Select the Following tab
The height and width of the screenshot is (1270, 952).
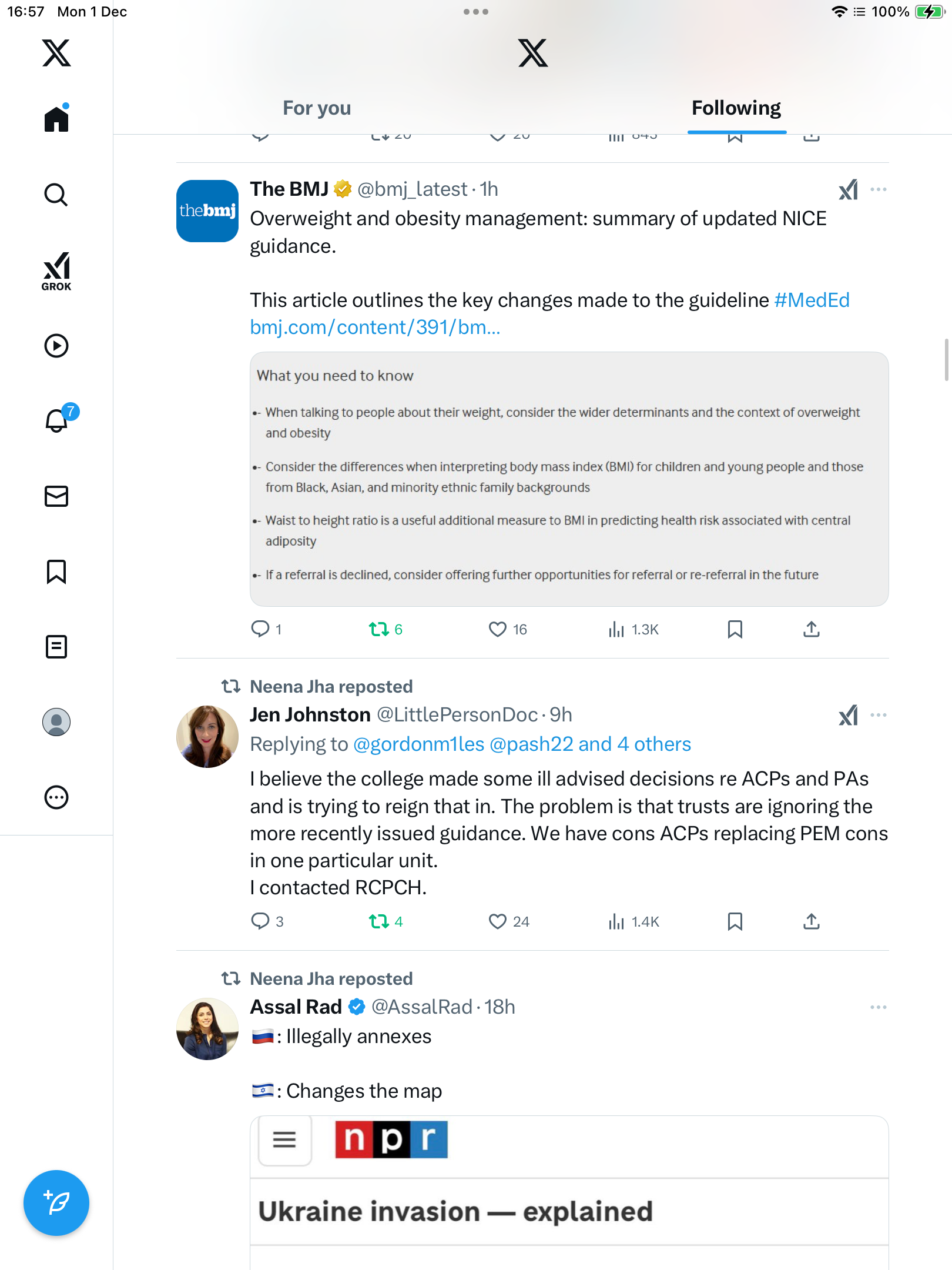click(x=736, y=108)
